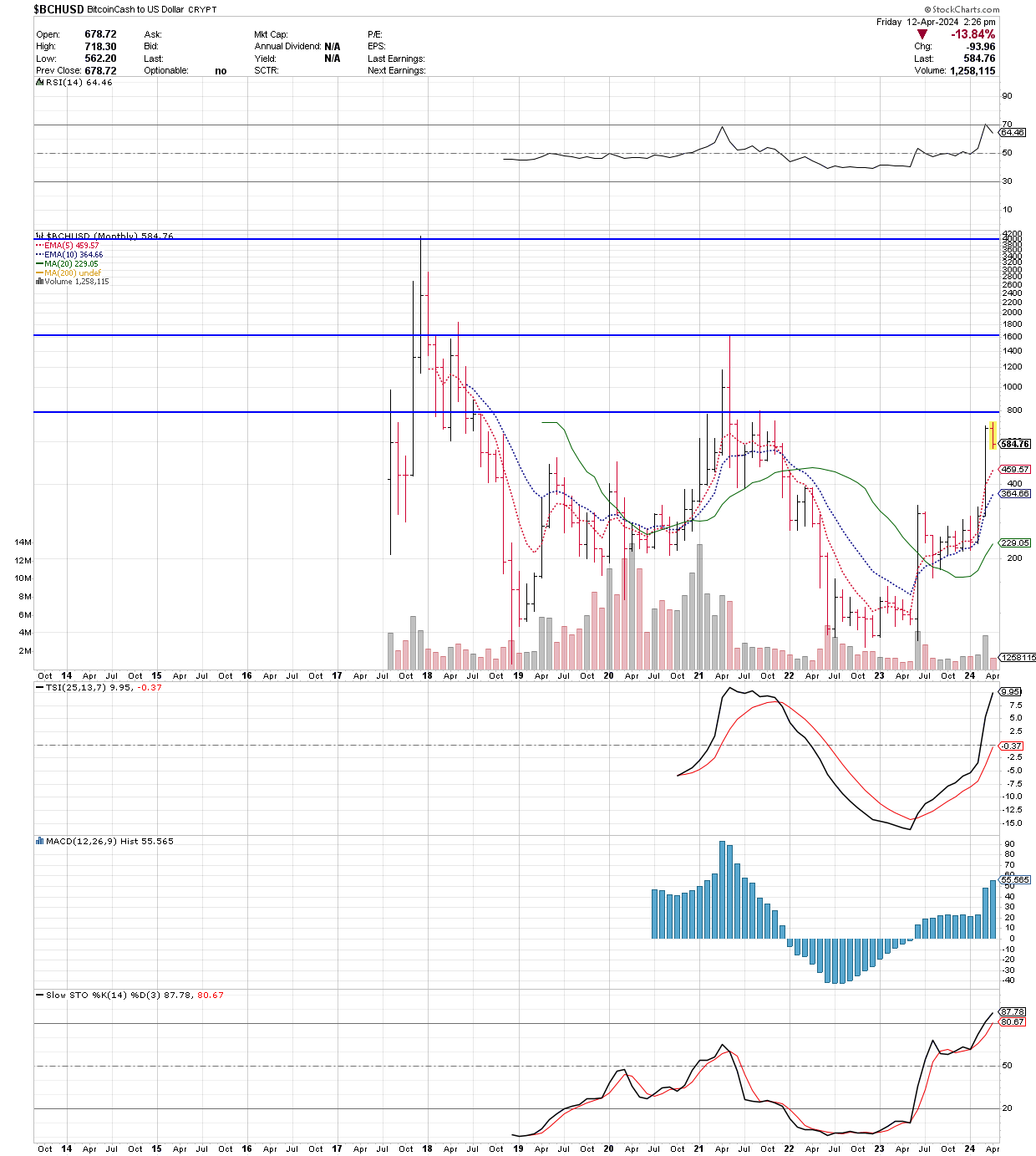Click the 364.66 EMA axis tag
This screenshot has width=1036, height=1156.
1015,494
